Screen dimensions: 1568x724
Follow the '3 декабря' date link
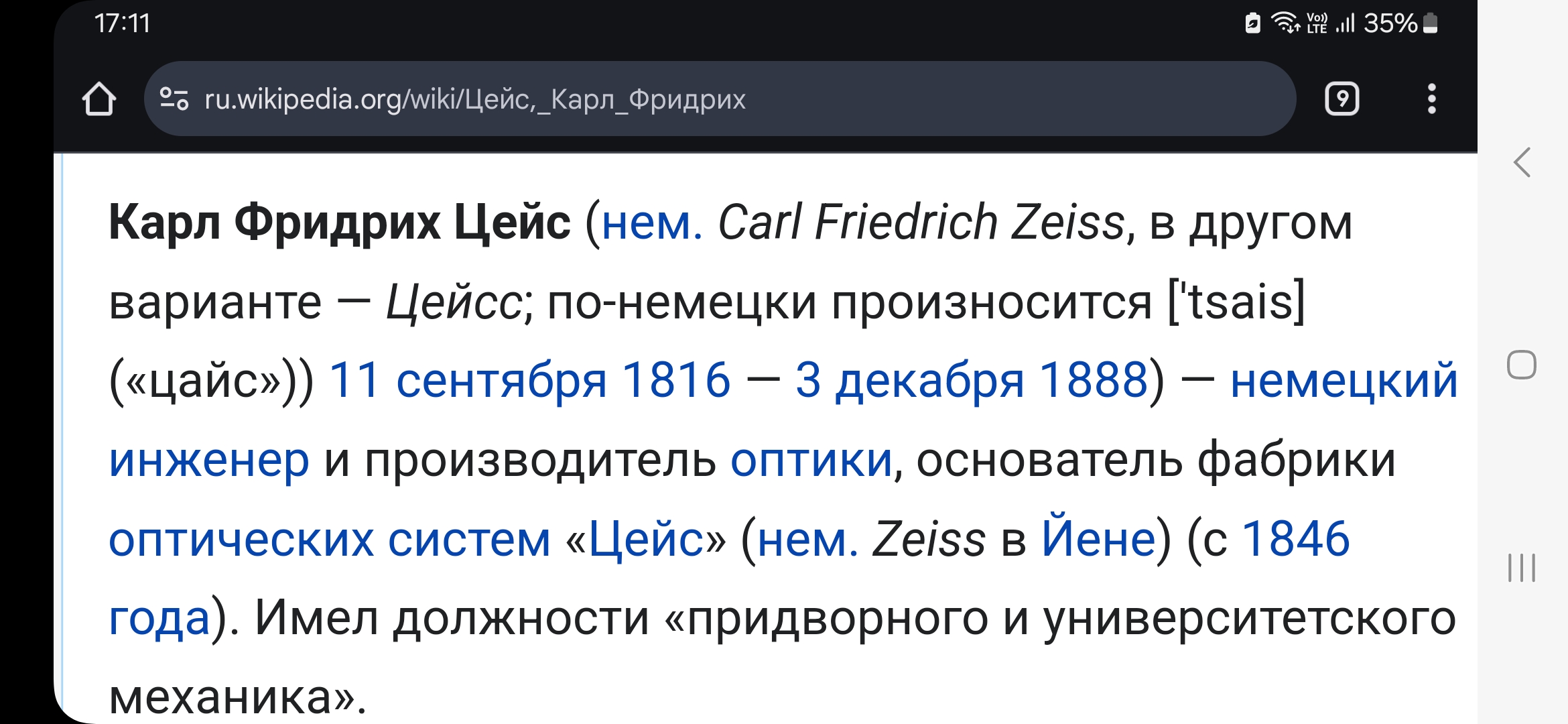pyautogui.click(x=909, y=380)
